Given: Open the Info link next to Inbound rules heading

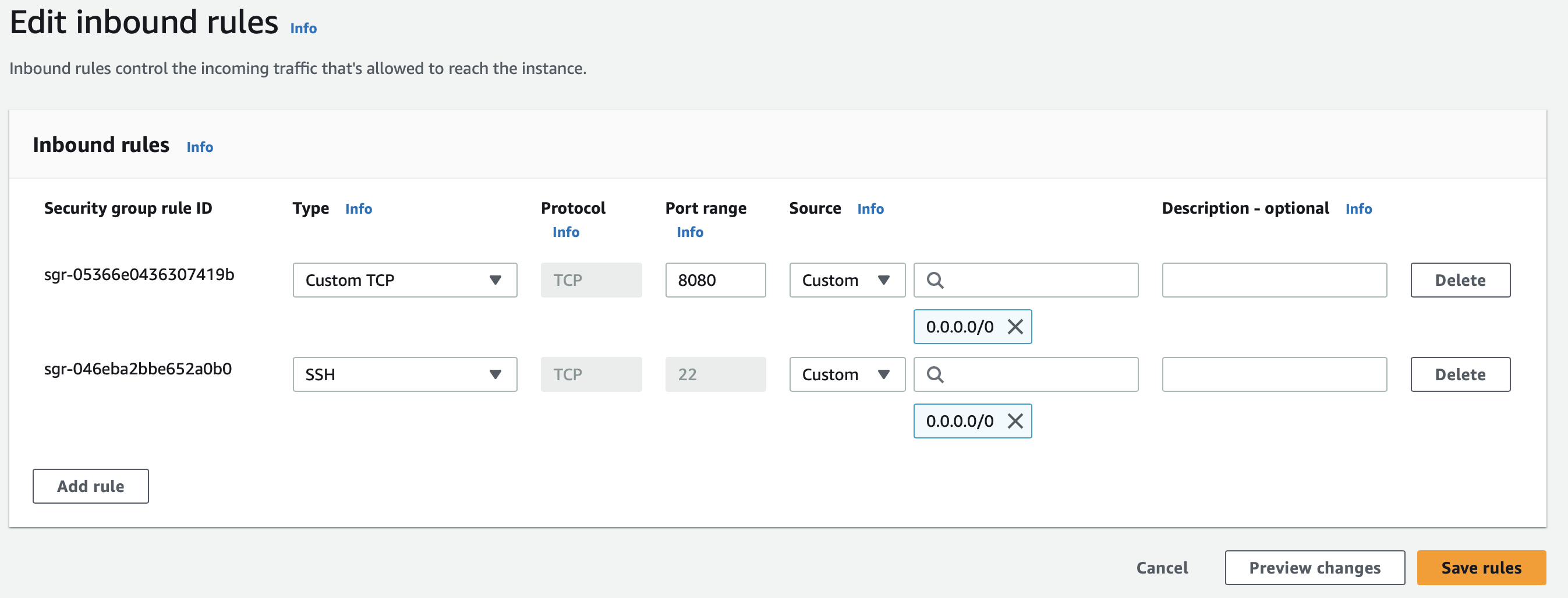Looking at the screenshot, I should 200,147.
